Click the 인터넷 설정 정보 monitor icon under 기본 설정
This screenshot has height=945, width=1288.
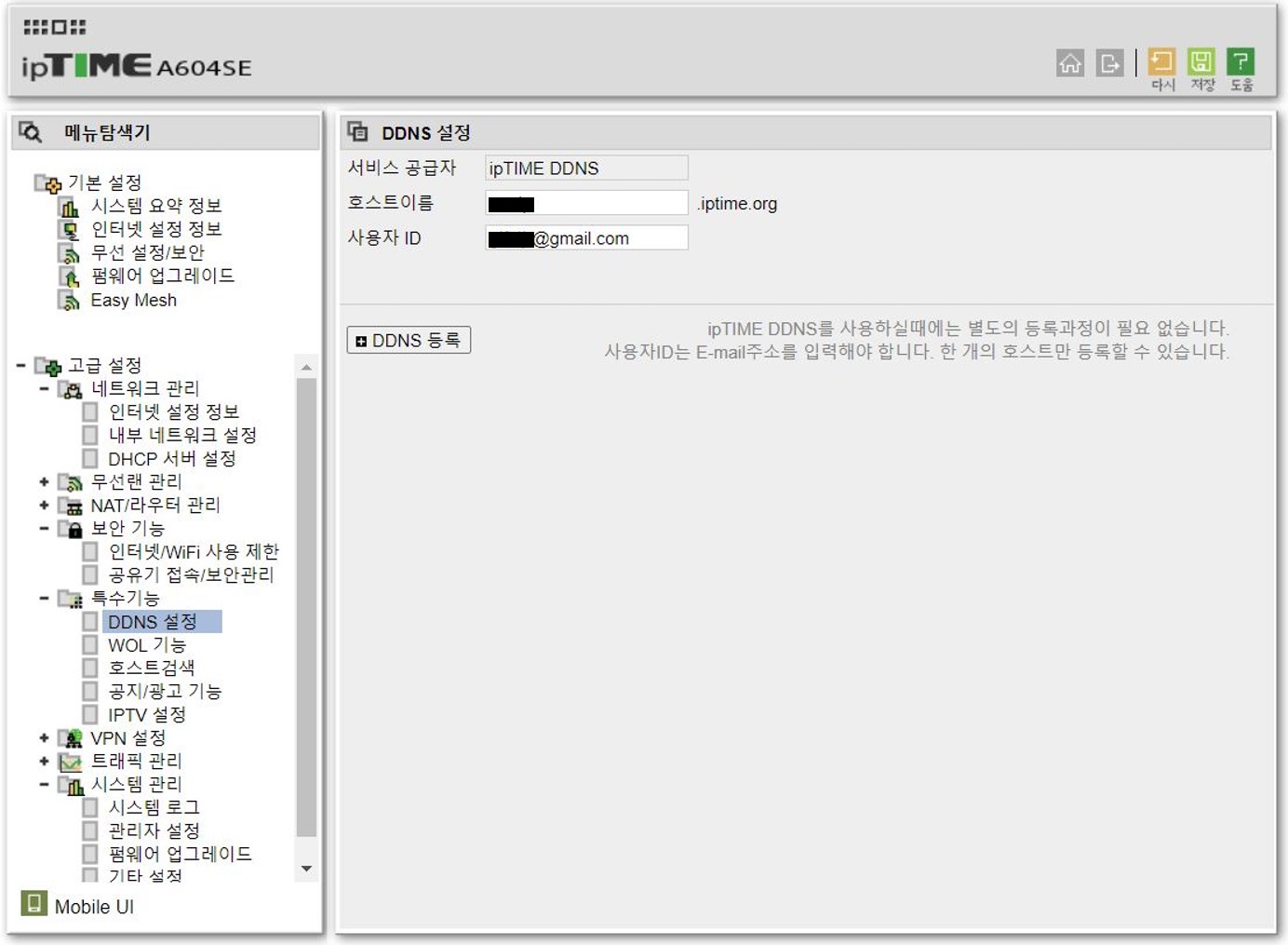(70, 230)
